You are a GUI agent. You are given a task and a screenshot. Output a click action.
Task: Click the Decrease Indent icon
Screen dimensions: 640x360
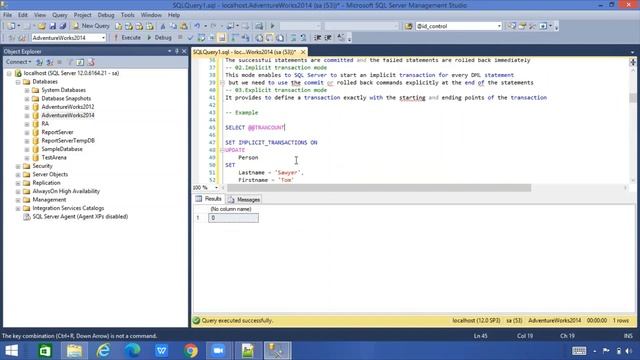318,38
